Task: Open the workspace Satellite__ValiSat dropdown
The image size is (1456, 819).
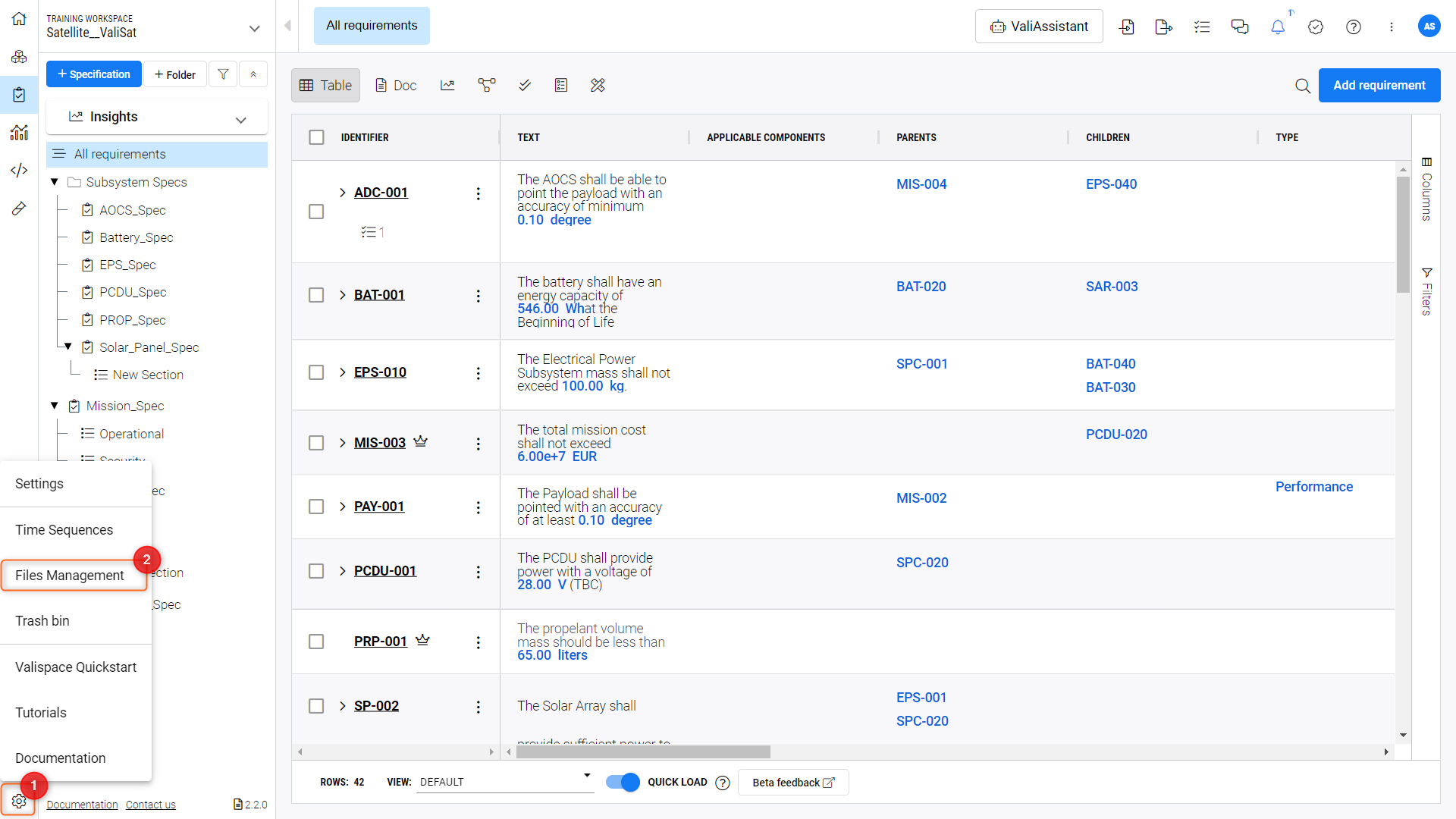Action: point(255,29)
